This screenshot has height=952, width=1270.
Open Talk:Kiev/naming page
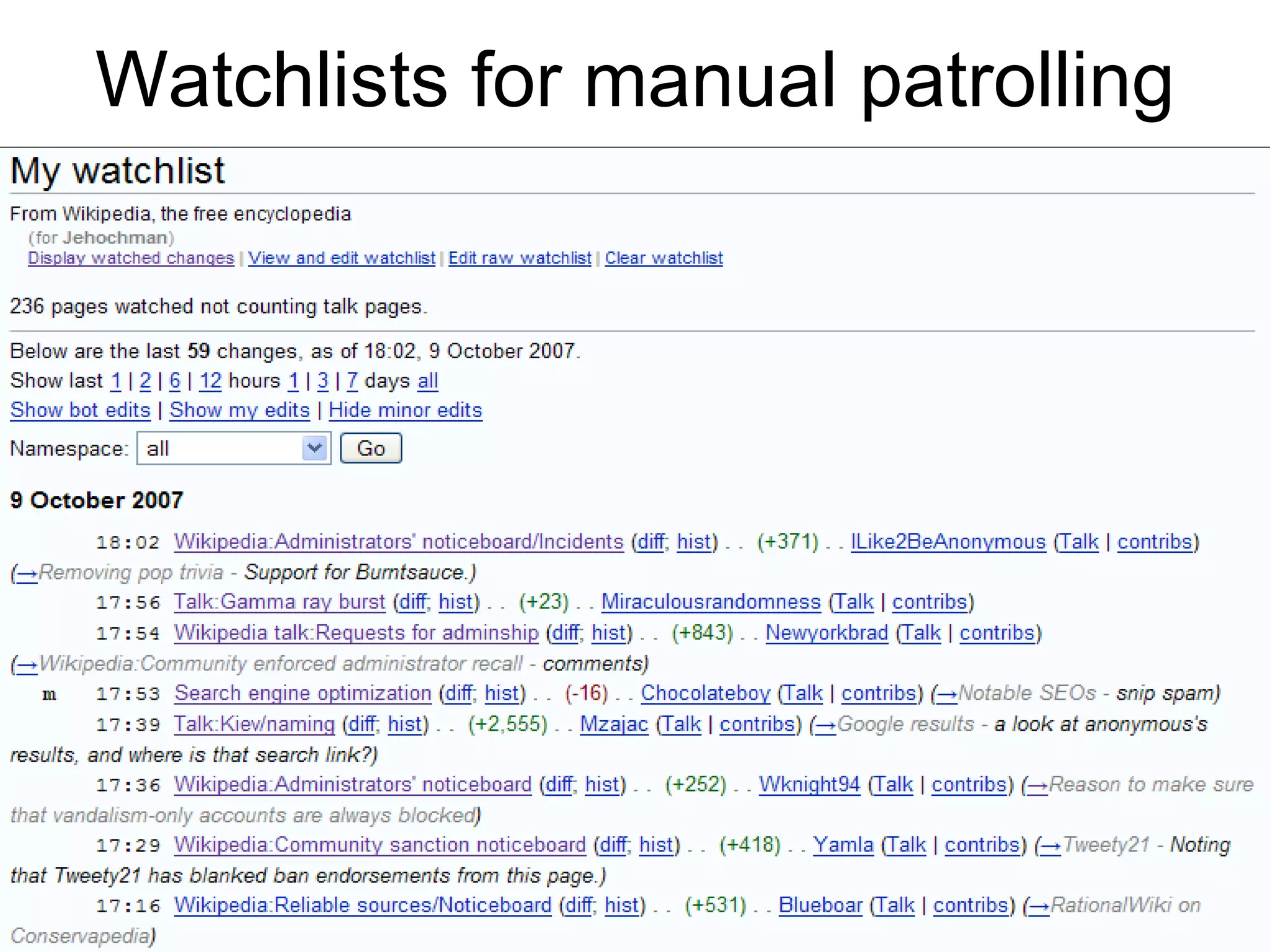point(254,724)
